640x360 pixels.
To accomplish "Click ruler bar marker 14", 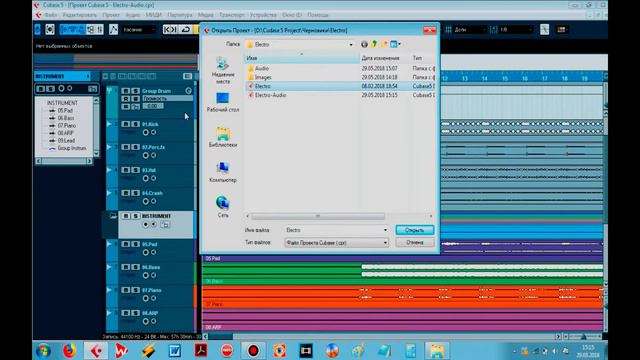I will 484,78.
